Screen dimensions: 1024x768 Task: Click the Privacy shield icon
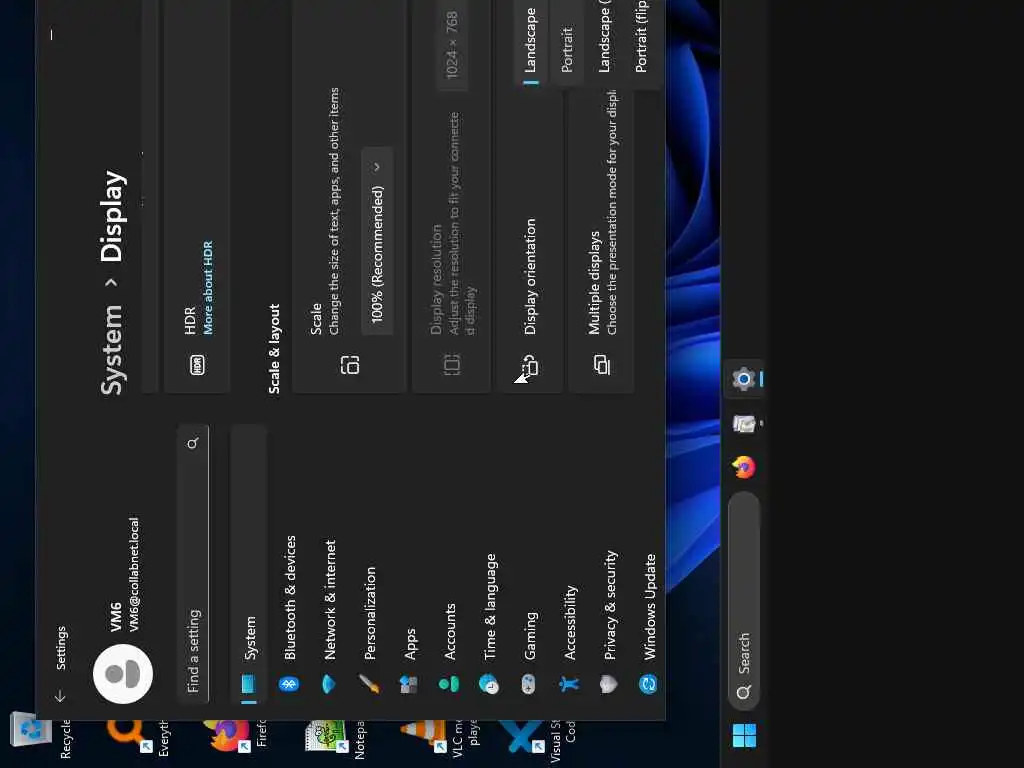[609, 684]
